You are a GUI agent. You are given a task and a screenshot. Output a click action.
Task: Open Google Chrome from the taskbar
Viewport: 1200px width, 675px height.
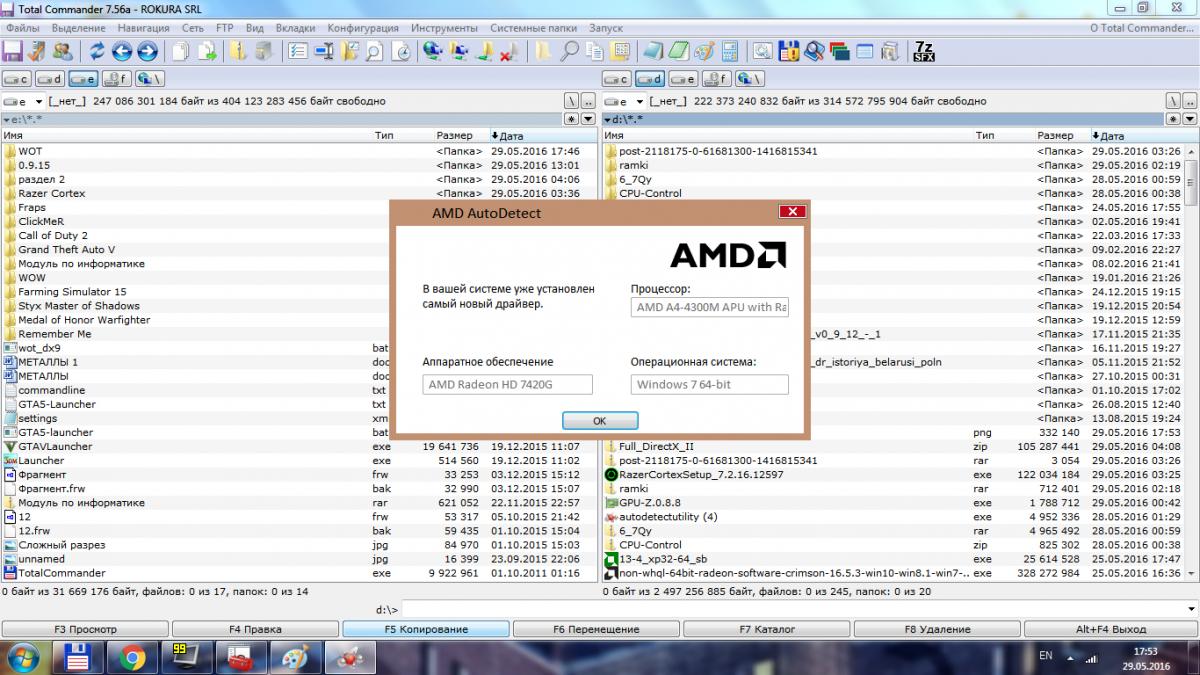pyautogui.click(x=131, y=658)
